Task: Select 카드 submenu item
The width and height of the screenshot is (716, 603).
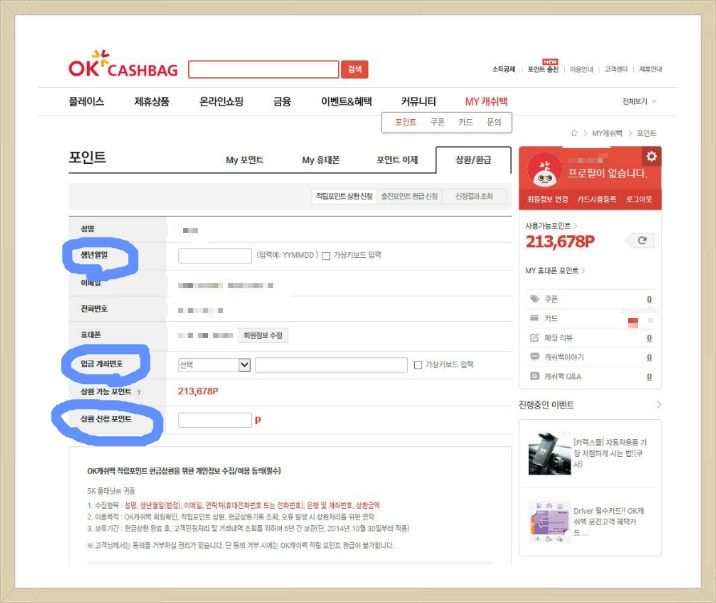Action: (465, 122)
